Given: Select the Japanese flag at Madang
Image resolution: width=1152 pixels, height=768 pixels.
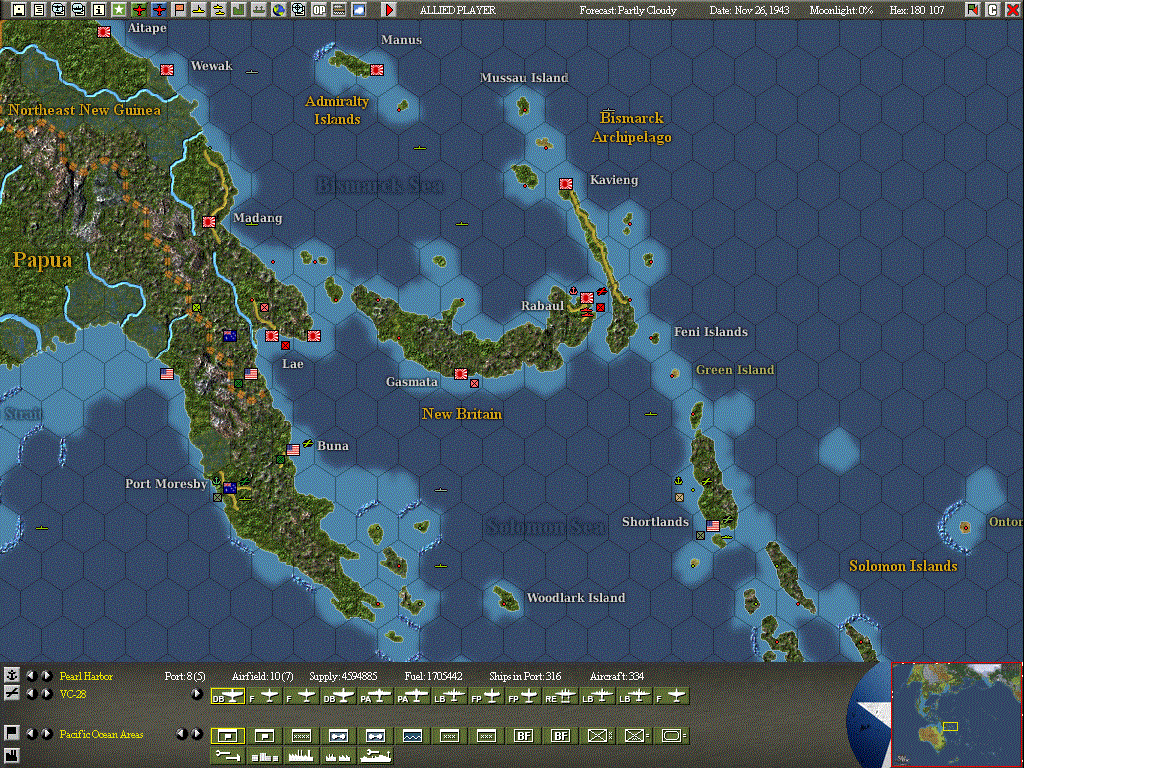Looking at the screenshot, I should [x=209, y=221].
